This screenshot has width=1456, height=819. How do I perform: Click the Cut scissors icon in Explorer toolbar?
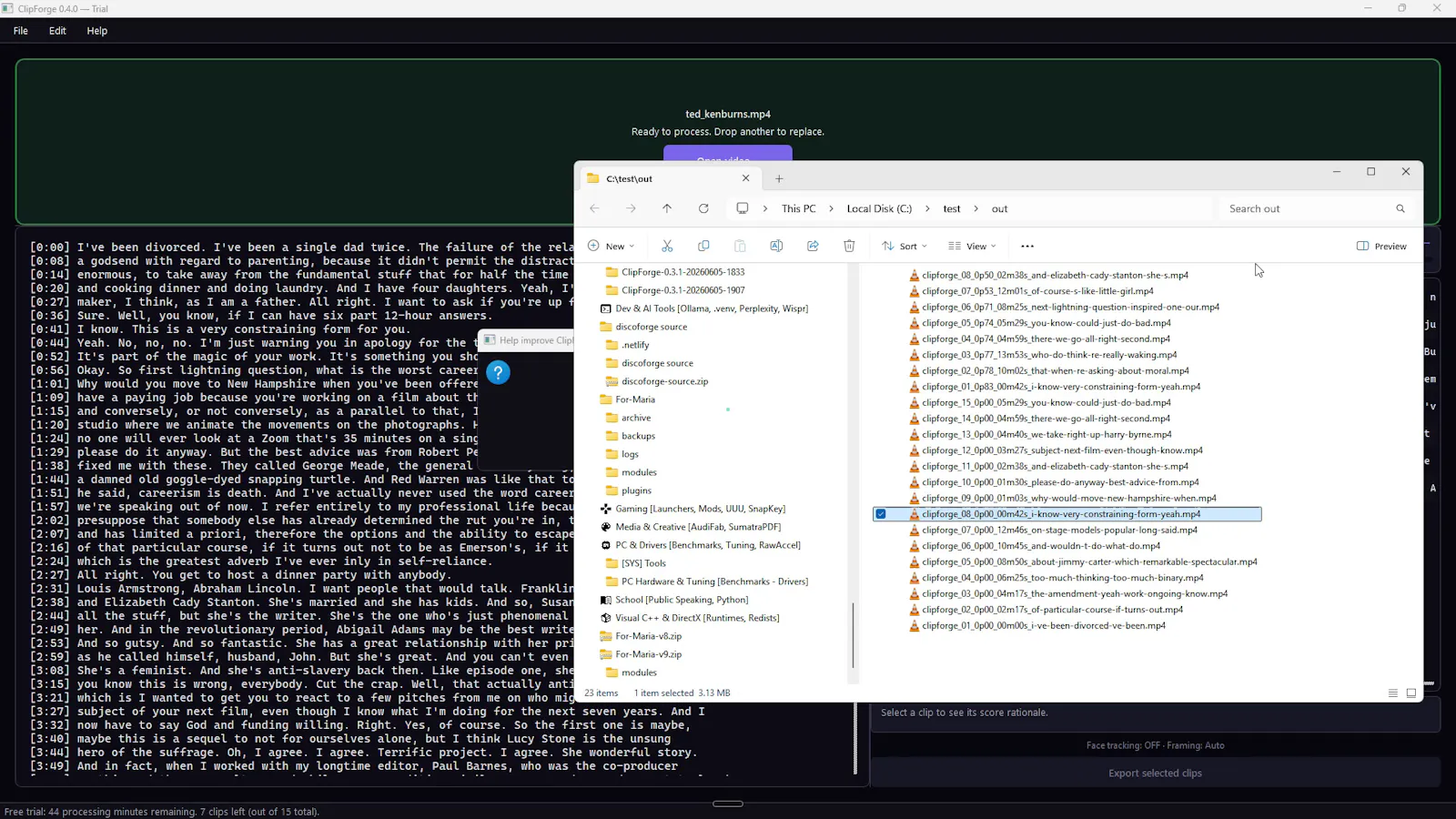[x=667, y=246]
